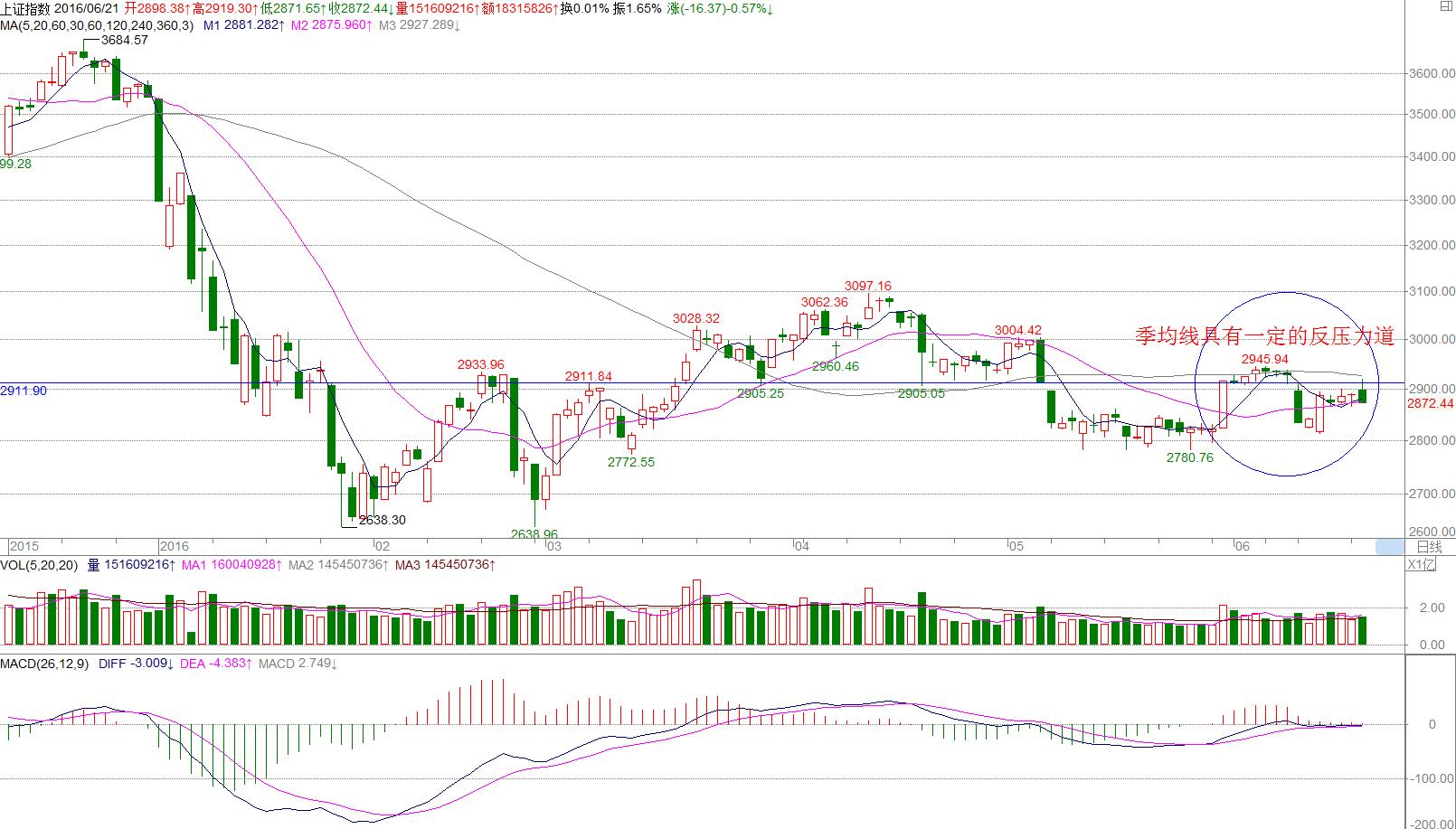Viewport: 1456px width, 829px height.
Task: Click the 2638.96 low price label
Action: (x=534, y=534)
